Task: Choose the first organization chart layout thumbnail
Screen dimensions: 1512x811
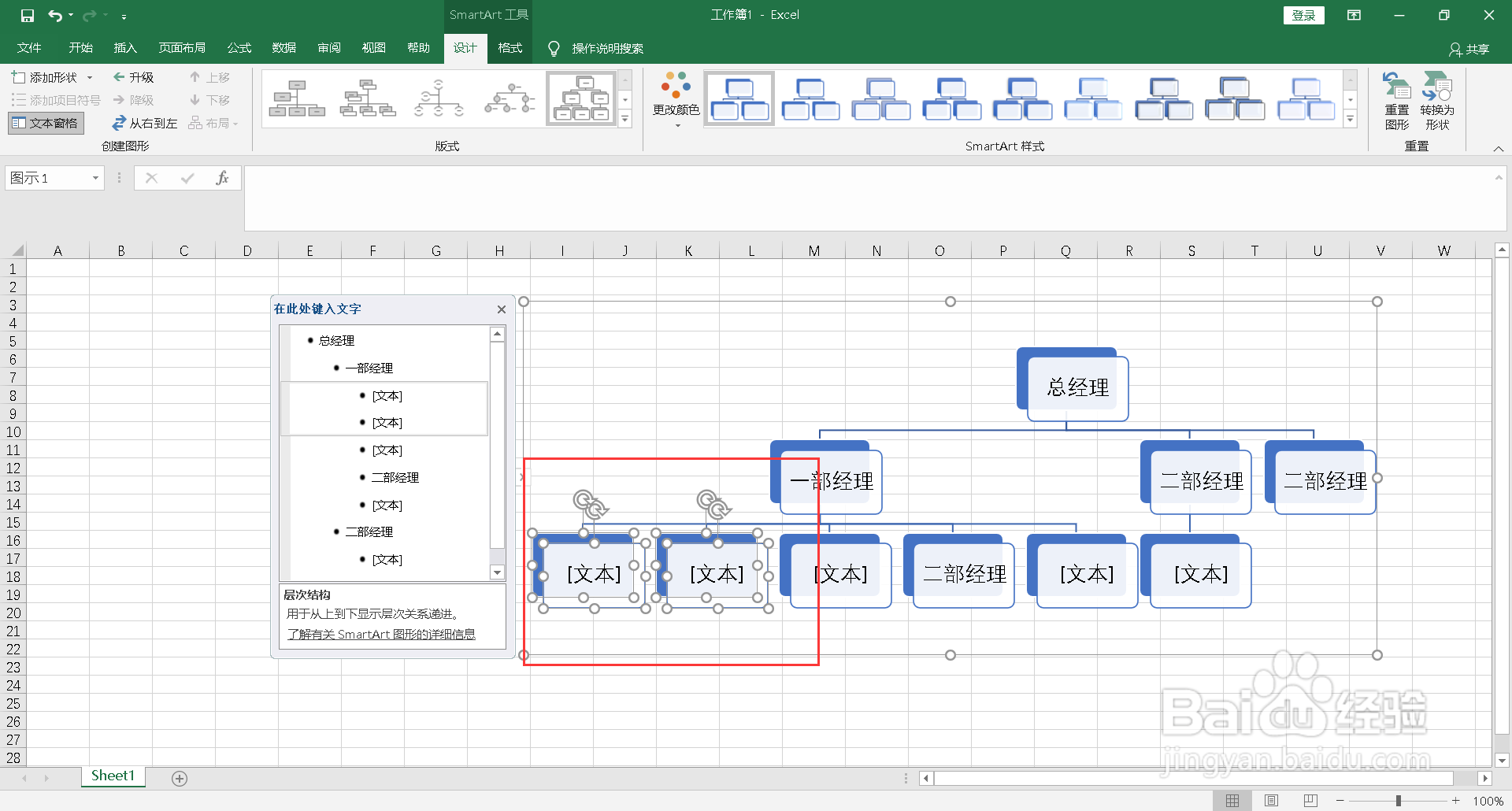Action: tap(297, 98)
